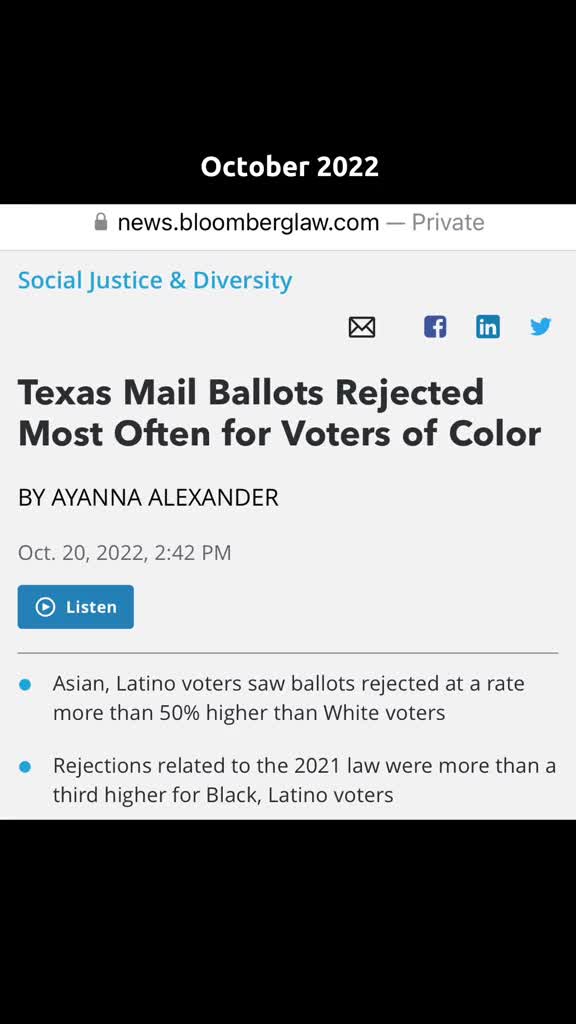The image size is (576, 1024).
Task: Open the Social Justice & Diversity section
Action: [x=154, y=280]
